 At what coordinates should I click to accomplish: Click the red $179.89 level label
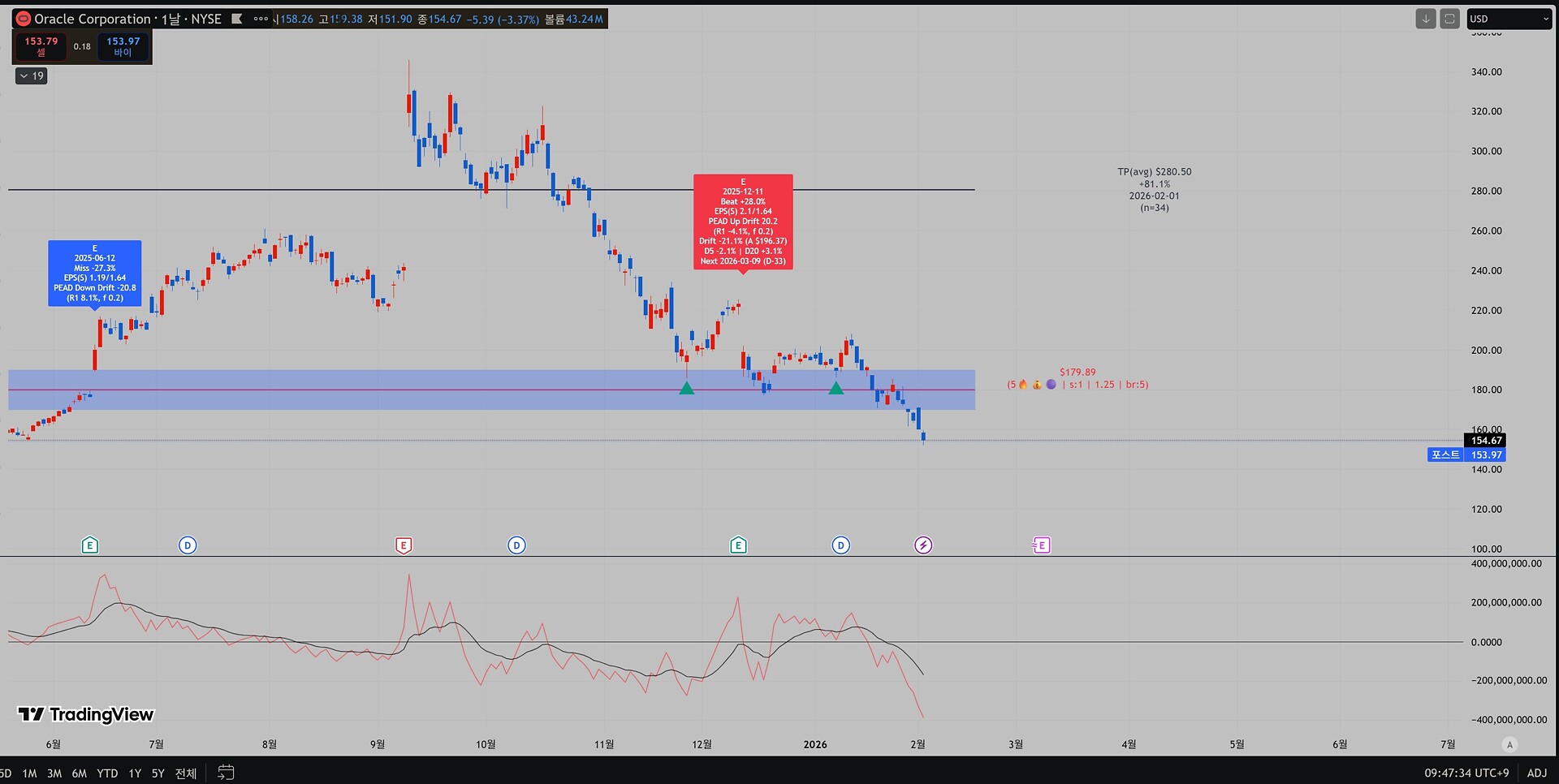1077,373
